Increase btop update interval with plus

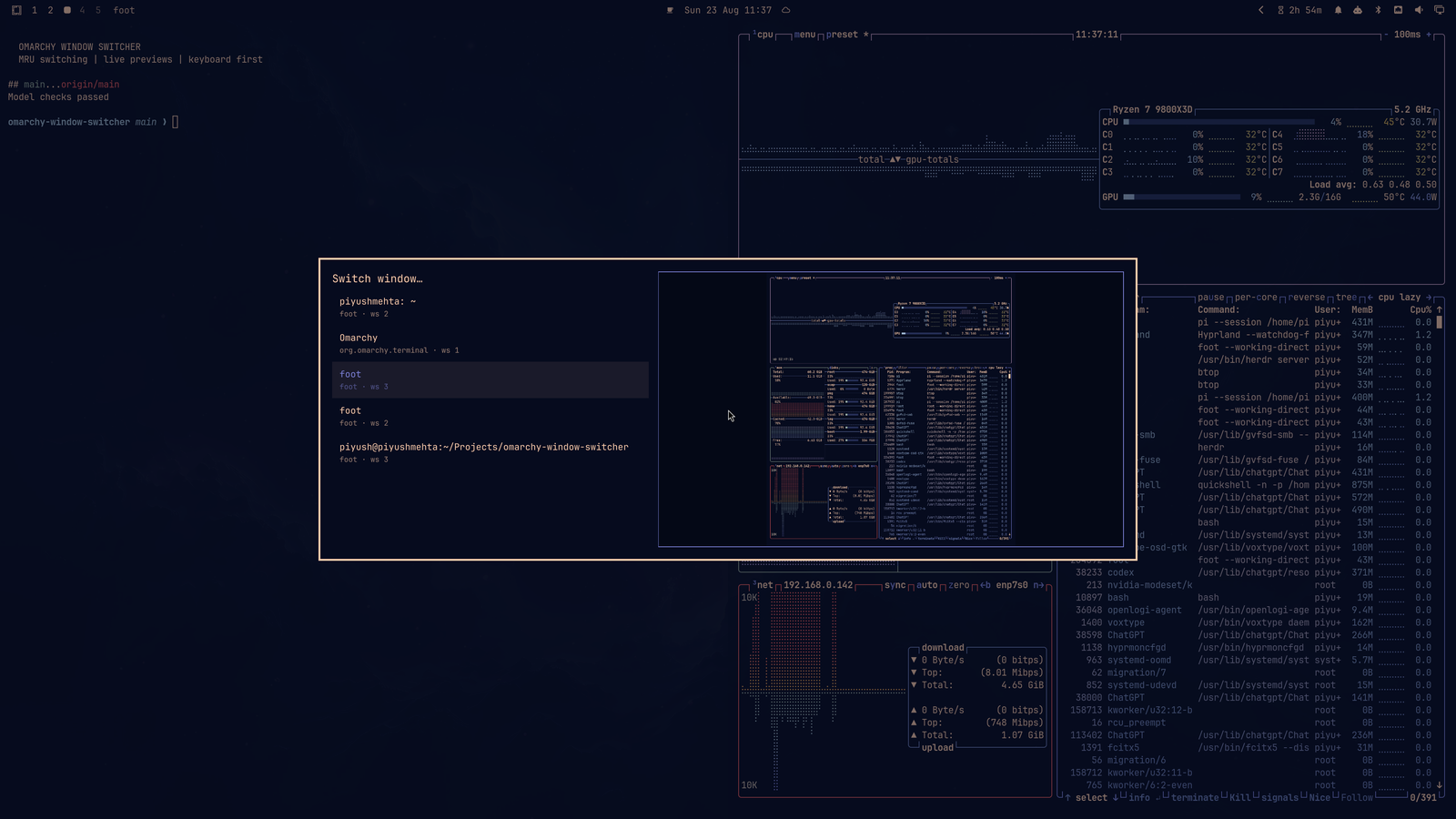pyautogui.click(x=1429, y=35)
